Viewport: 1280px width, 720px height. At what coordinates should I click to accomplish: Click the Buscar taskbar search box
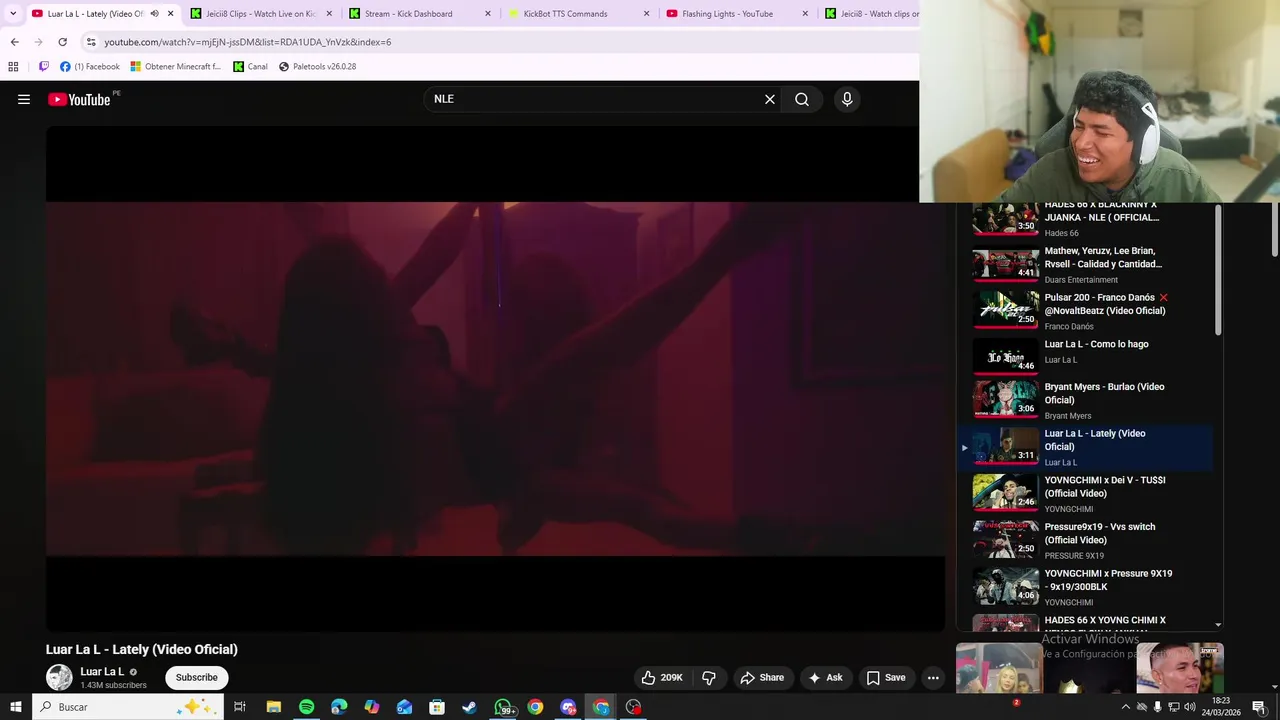pos(128,707)
